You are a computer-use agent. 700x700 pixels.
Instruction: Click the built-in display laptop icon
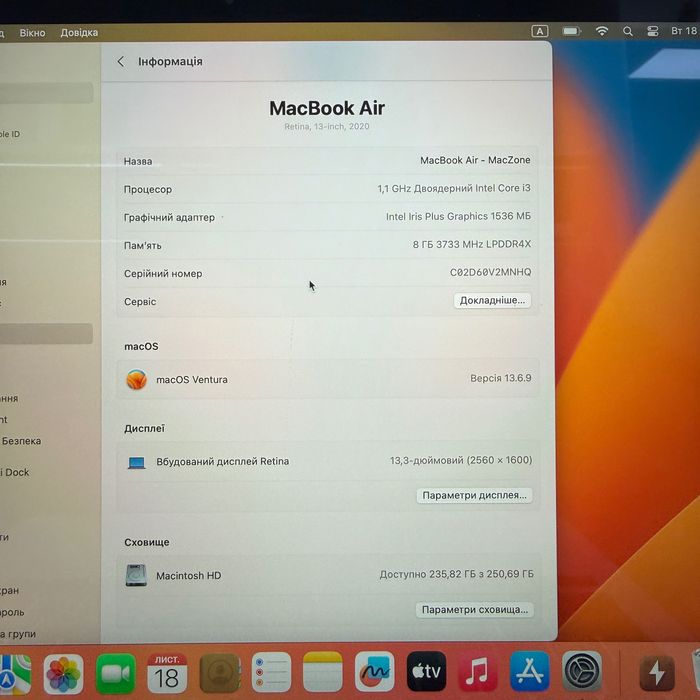coord(137,462)
